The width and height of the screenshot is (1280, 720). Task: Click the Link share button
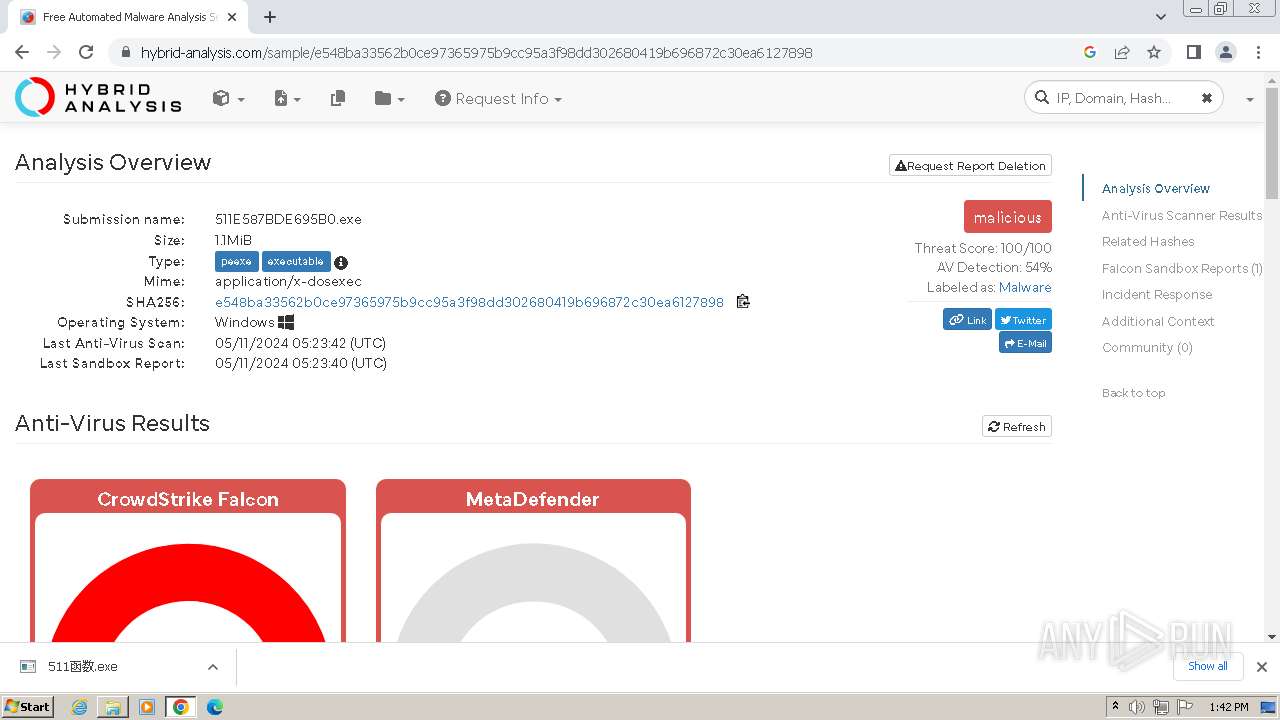[x=967, y=319]
